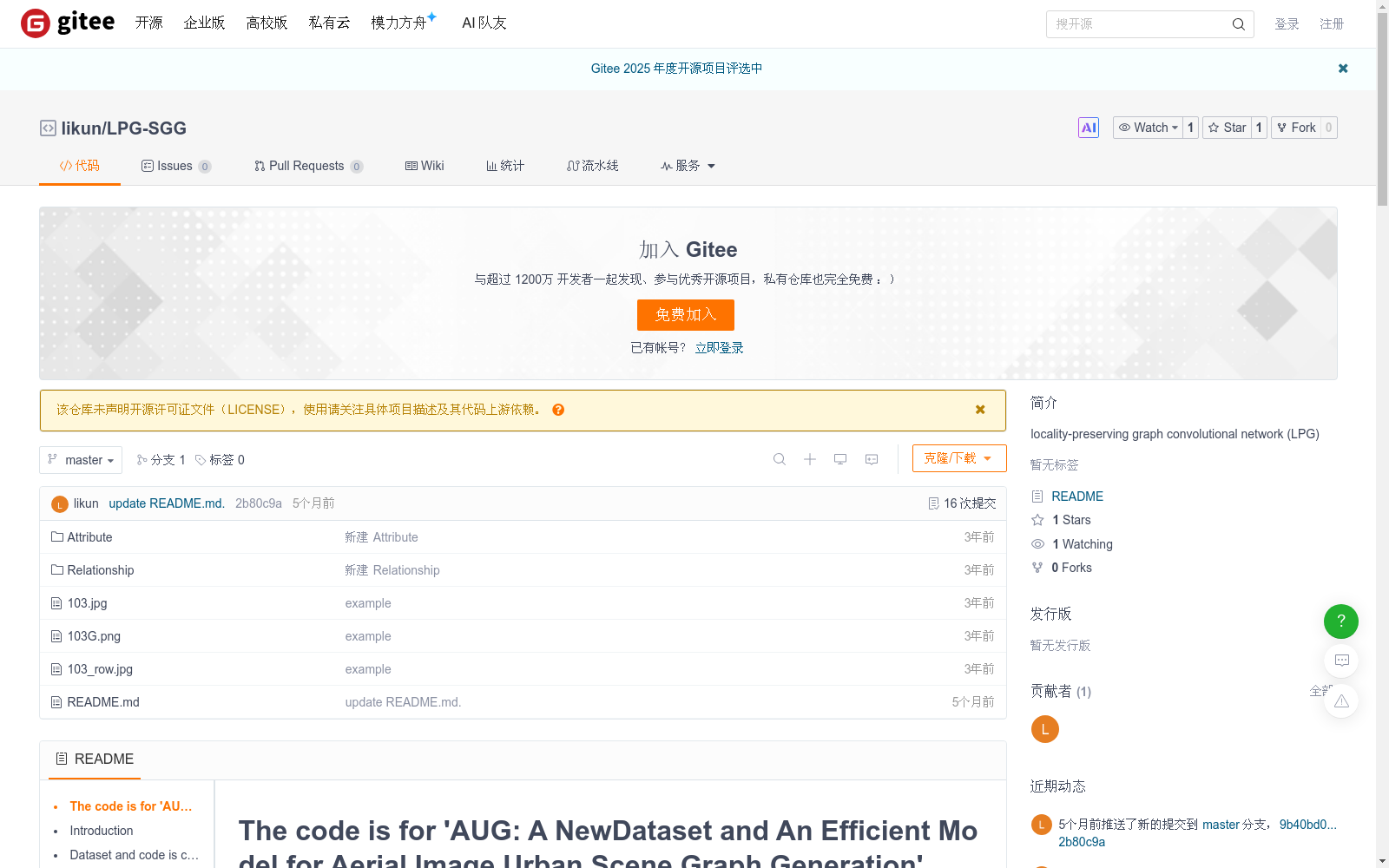Click the green help question mark button
Viewport: 1389px width, 868px height.
tap(1341, 621)
